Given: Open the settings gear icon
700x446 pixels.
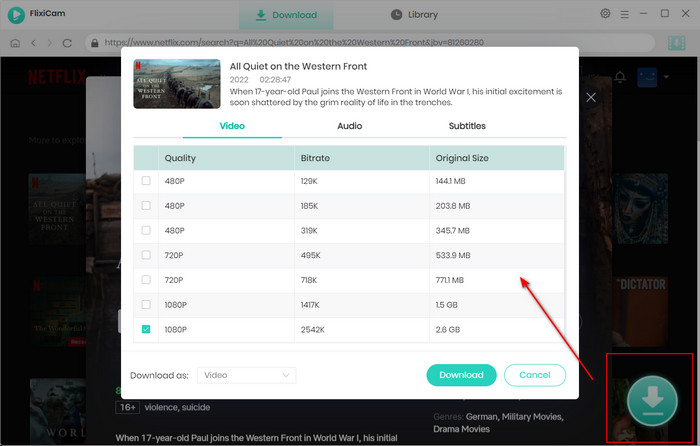Looking at the screenshot, I should [605, 13].
